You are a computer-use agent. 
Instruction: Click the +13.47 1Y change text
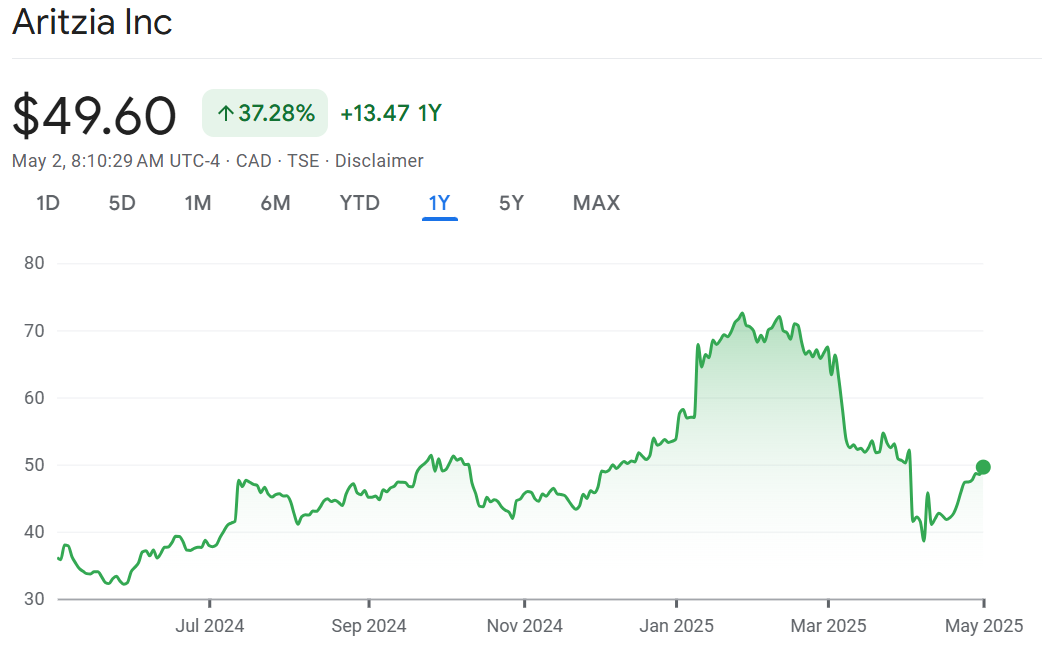click(391, 113)
